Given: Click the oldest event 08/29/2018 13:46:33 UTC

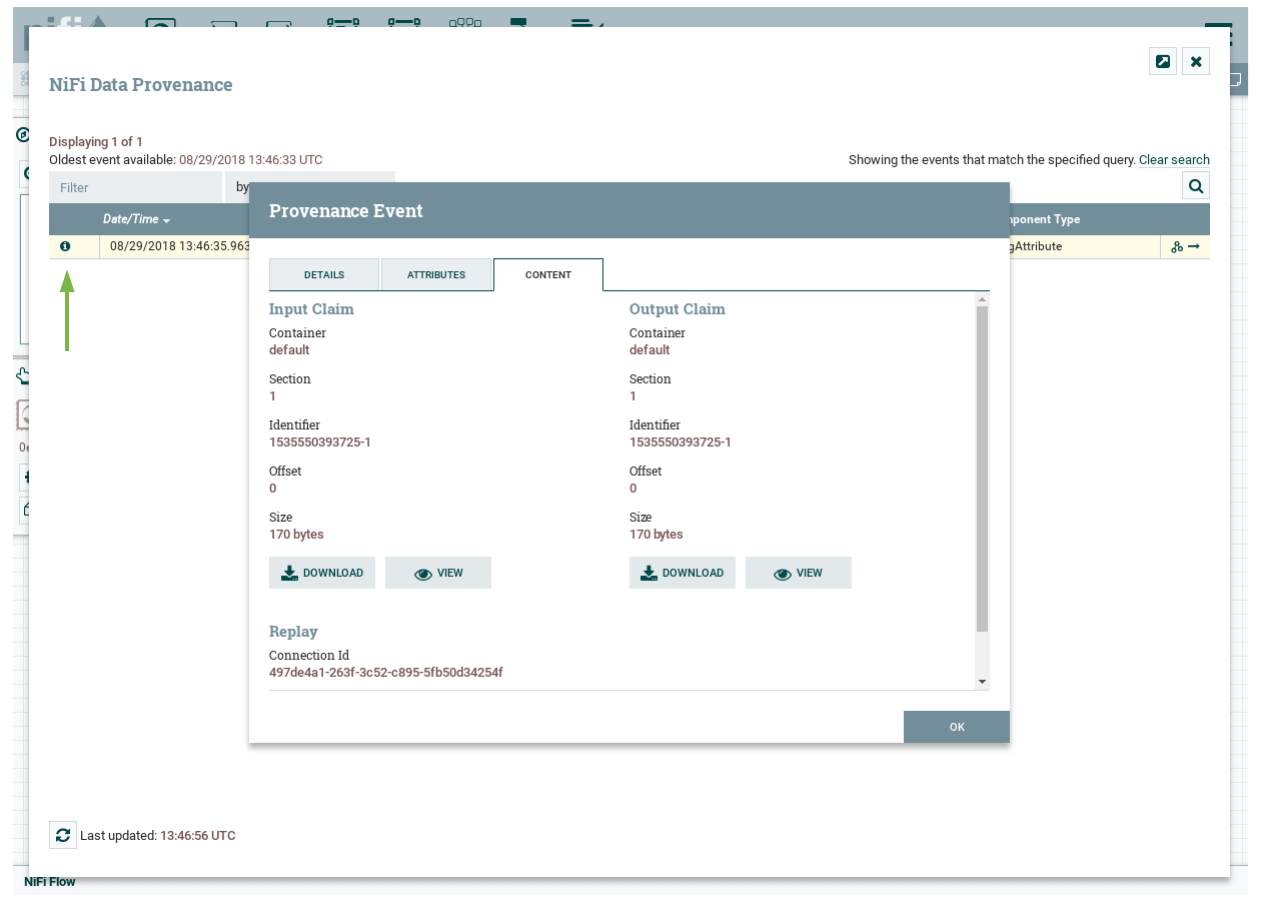Looking at the screenshot, I should (x=251, y=160).
